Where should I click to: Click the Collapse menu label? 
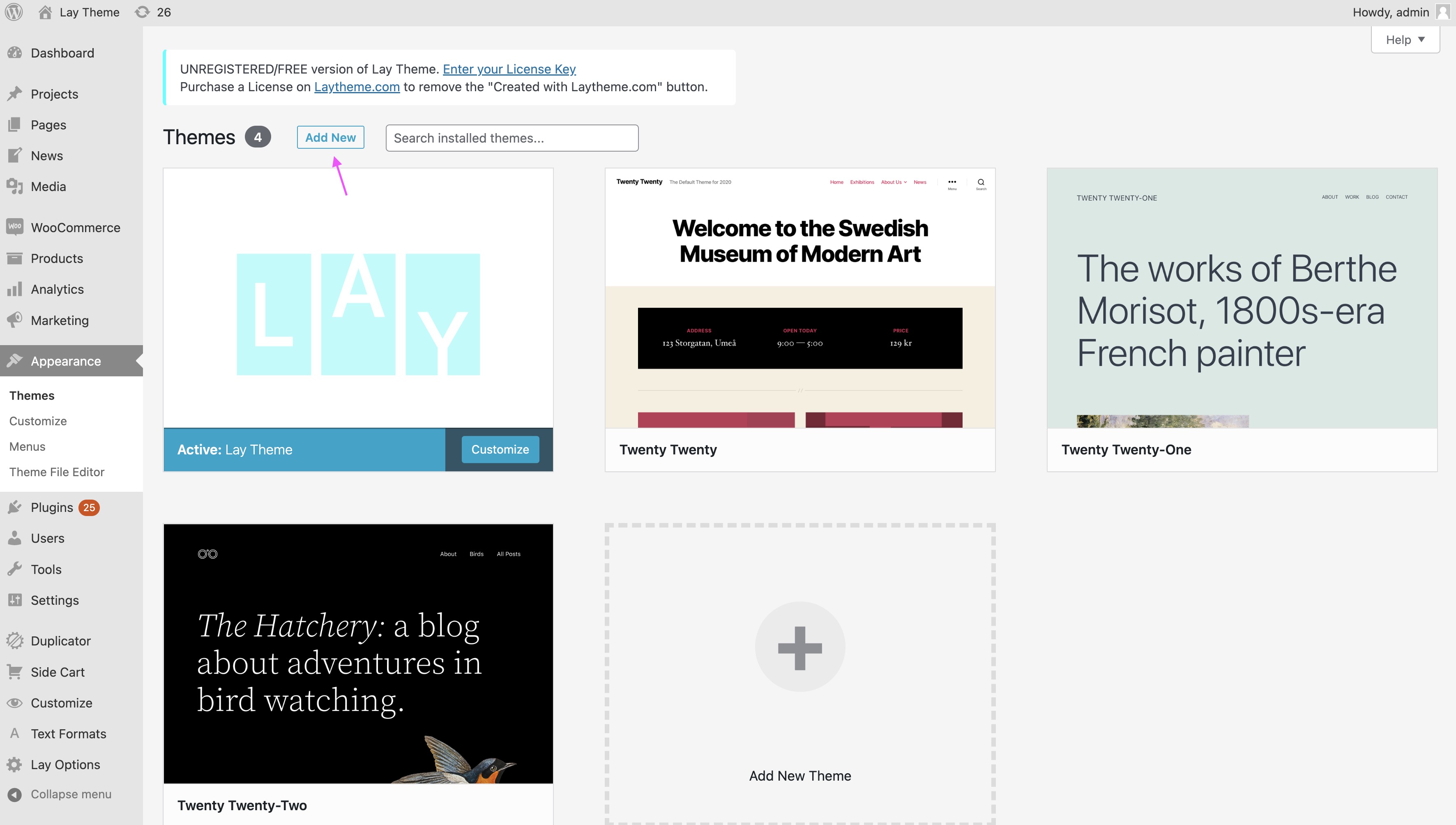pyautogui.click(x=71, y=795)
